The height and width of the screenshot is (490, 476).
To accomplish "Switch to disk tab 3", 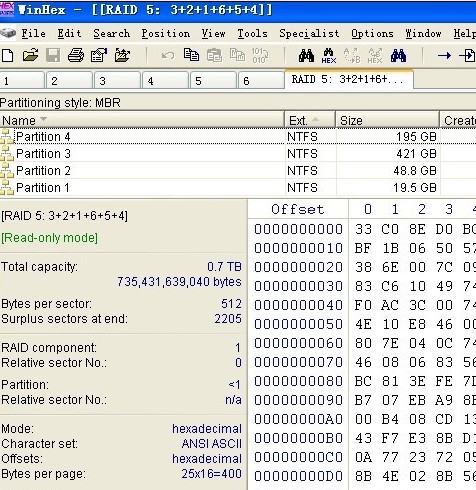I will point(117,80).
